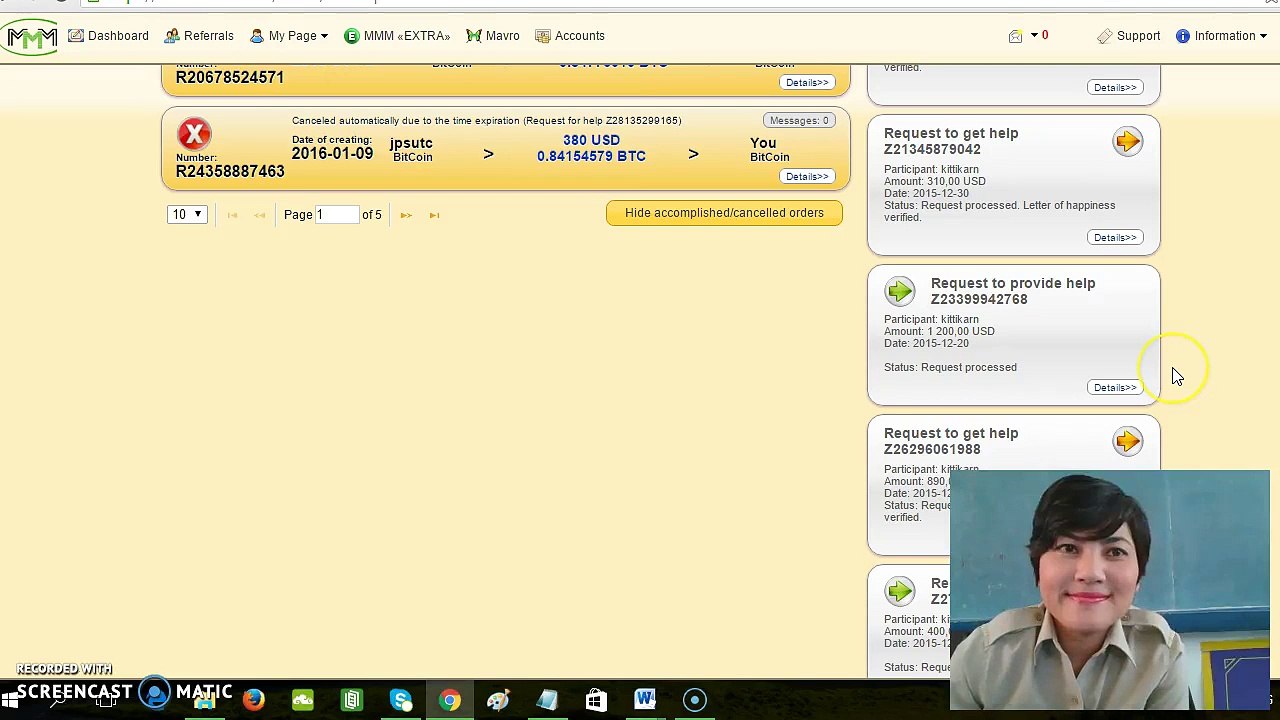
Task: Select order number R24358887463 text
Action: (230, 171)
